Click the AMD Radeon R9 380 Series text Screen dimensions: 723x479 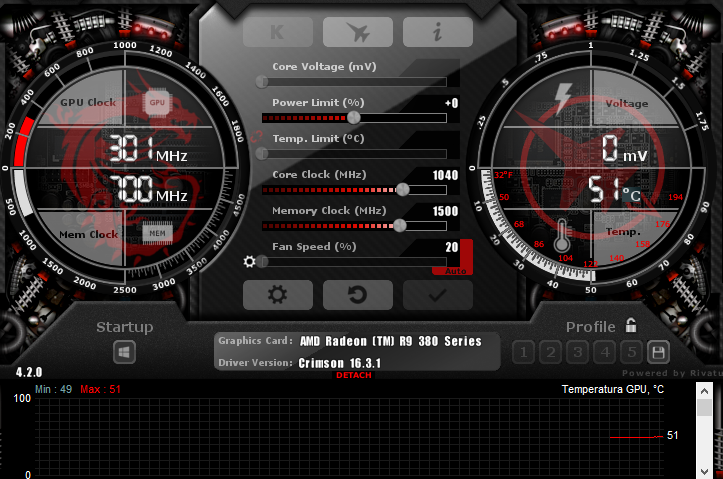[391, 341]
